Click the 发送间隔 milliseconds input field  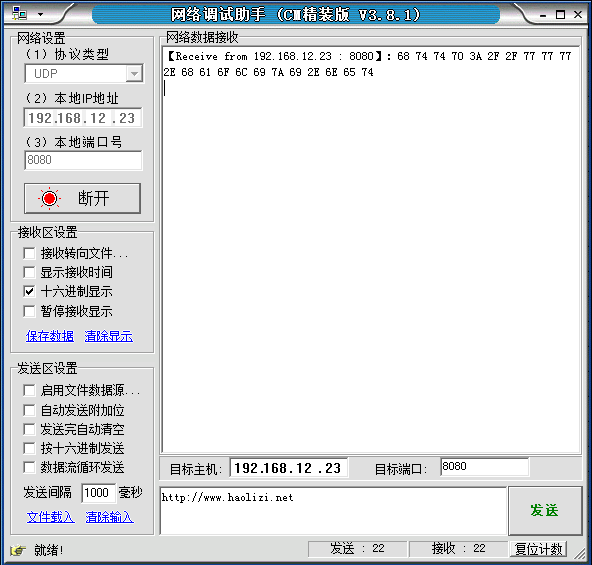pos(98,493)
